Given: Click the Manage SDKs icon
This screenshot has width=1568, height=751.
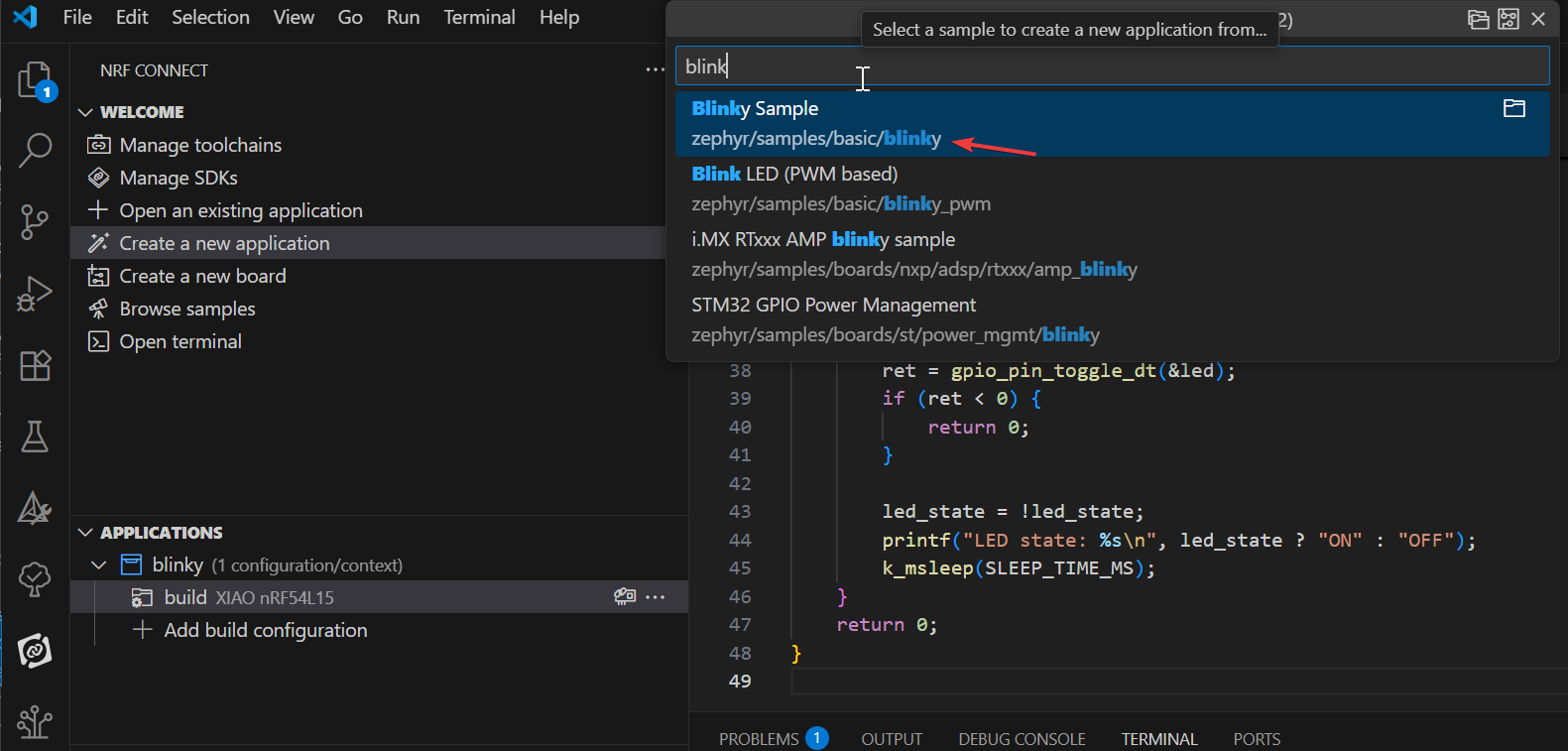Looking at the screenshot, I should [x=98, y=178].
